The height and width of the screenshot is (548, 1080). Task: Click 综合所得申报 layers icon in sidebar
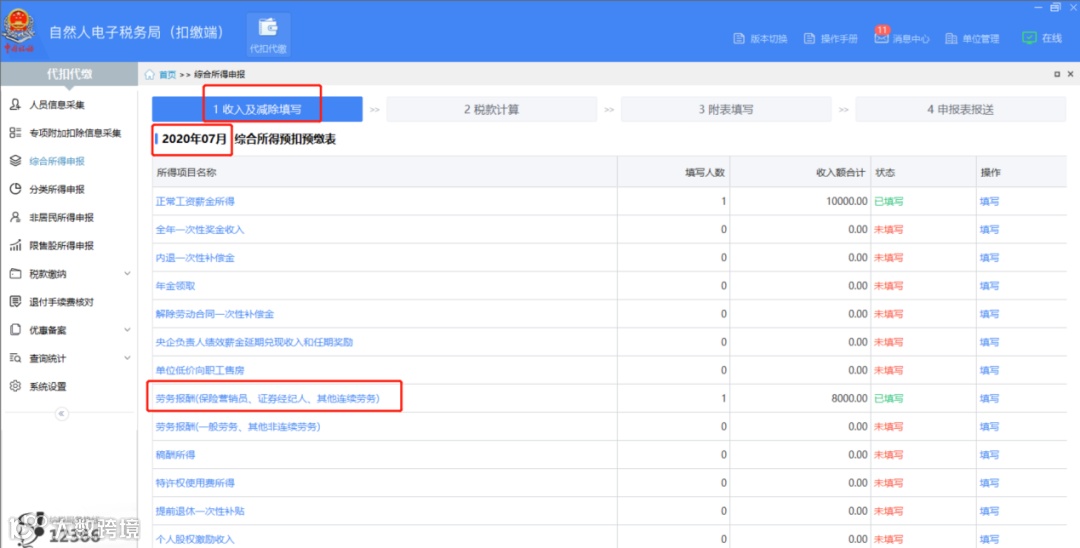tap(15, 161)
